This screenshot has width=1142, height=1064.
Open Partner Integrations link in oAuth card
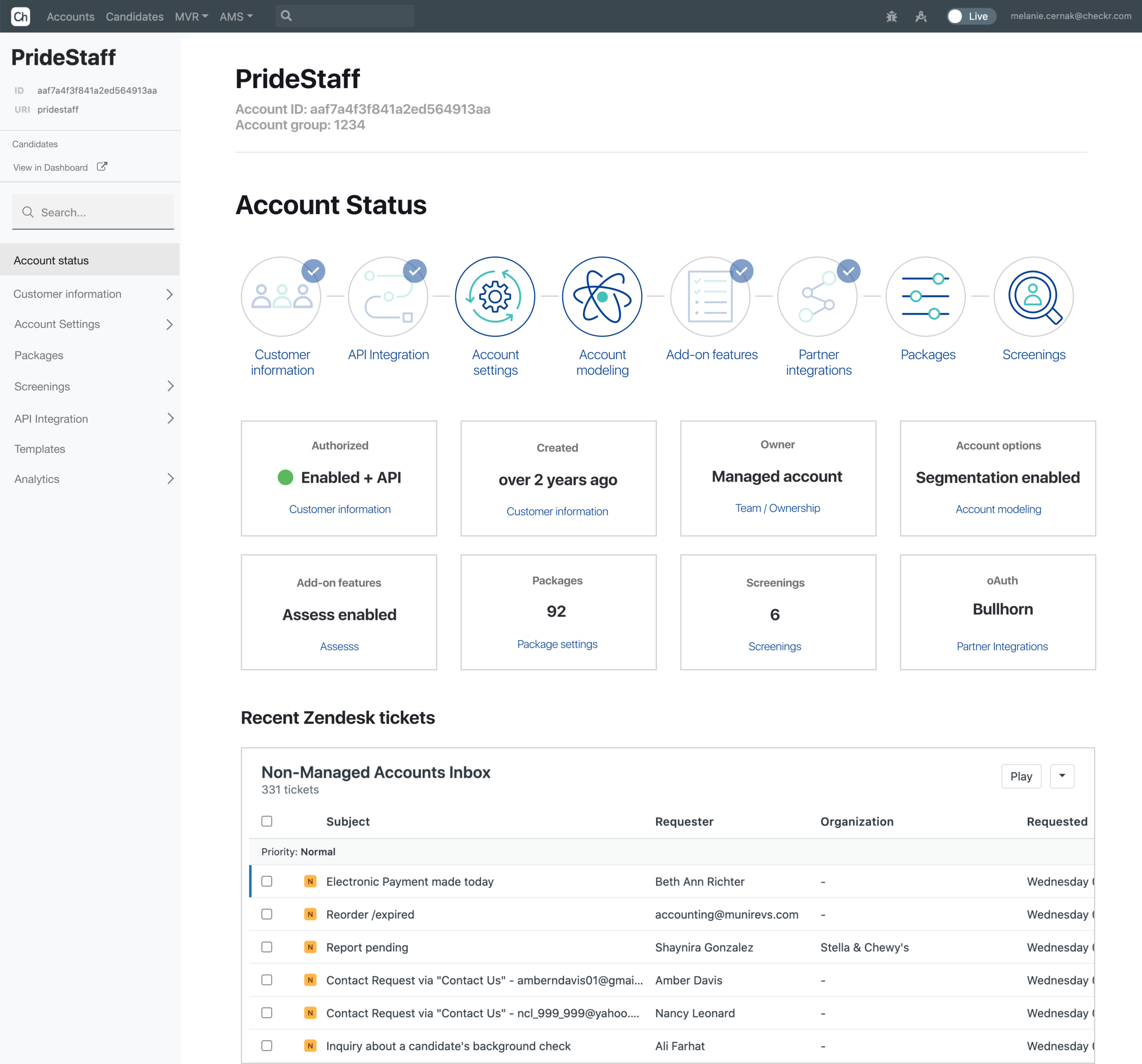[x=1002, y=646]
